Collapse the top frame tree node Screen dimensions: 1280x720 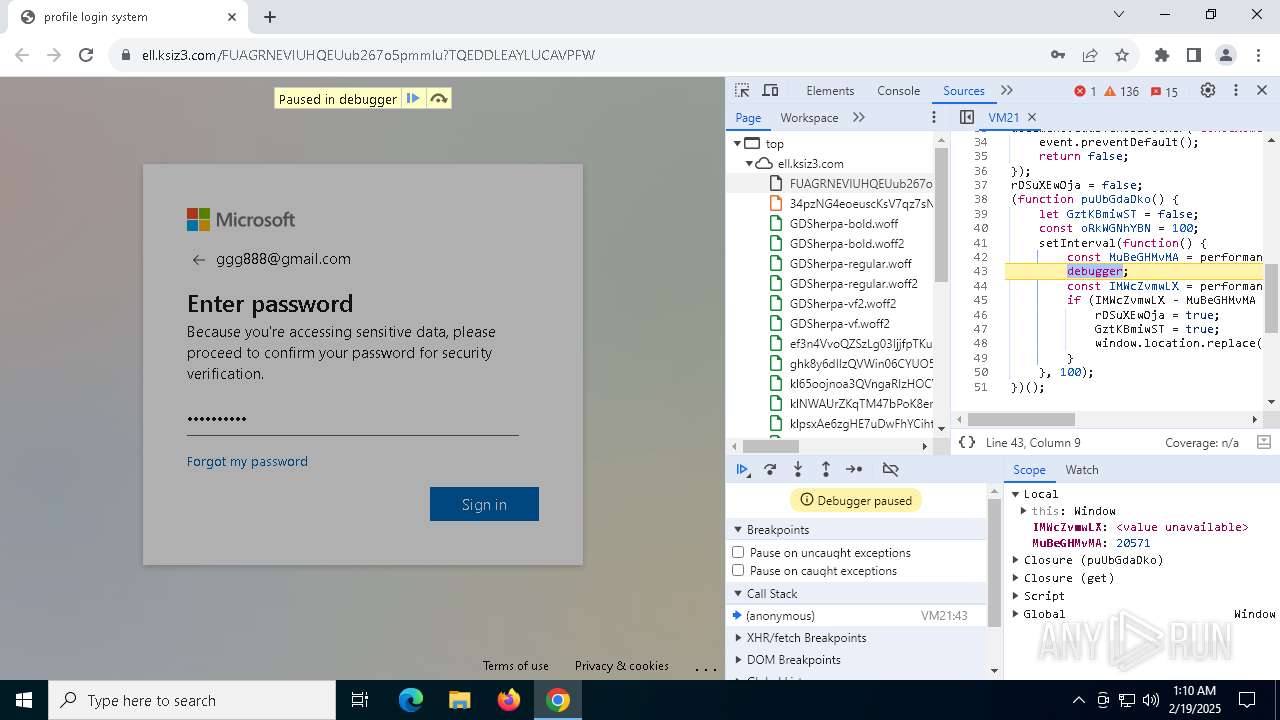pyautogui.click(x=737, y=143)
